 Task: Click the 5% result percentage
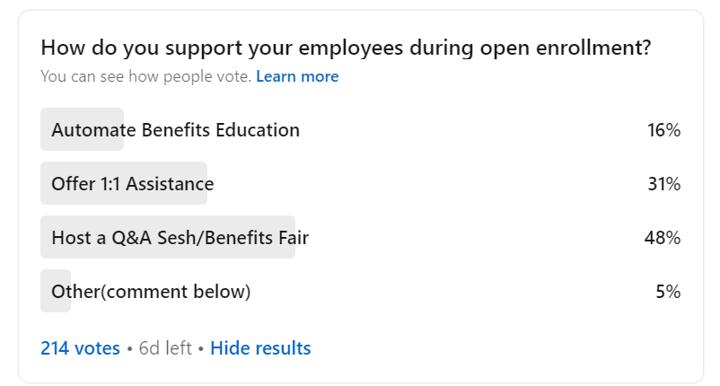click(668, 291)
